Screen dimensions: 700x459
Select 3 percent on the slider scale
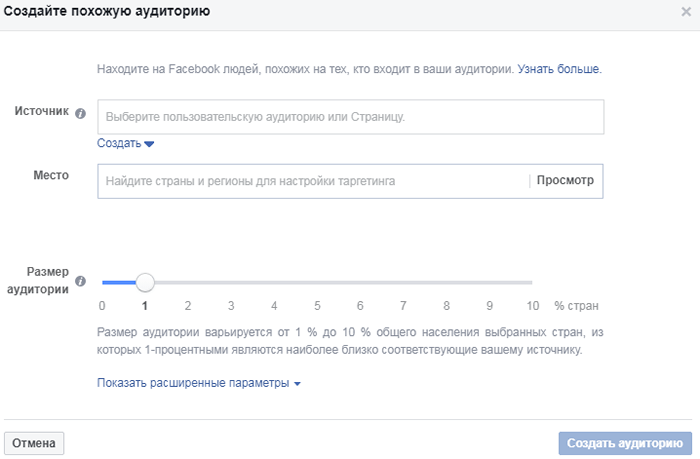coord(231,306)
